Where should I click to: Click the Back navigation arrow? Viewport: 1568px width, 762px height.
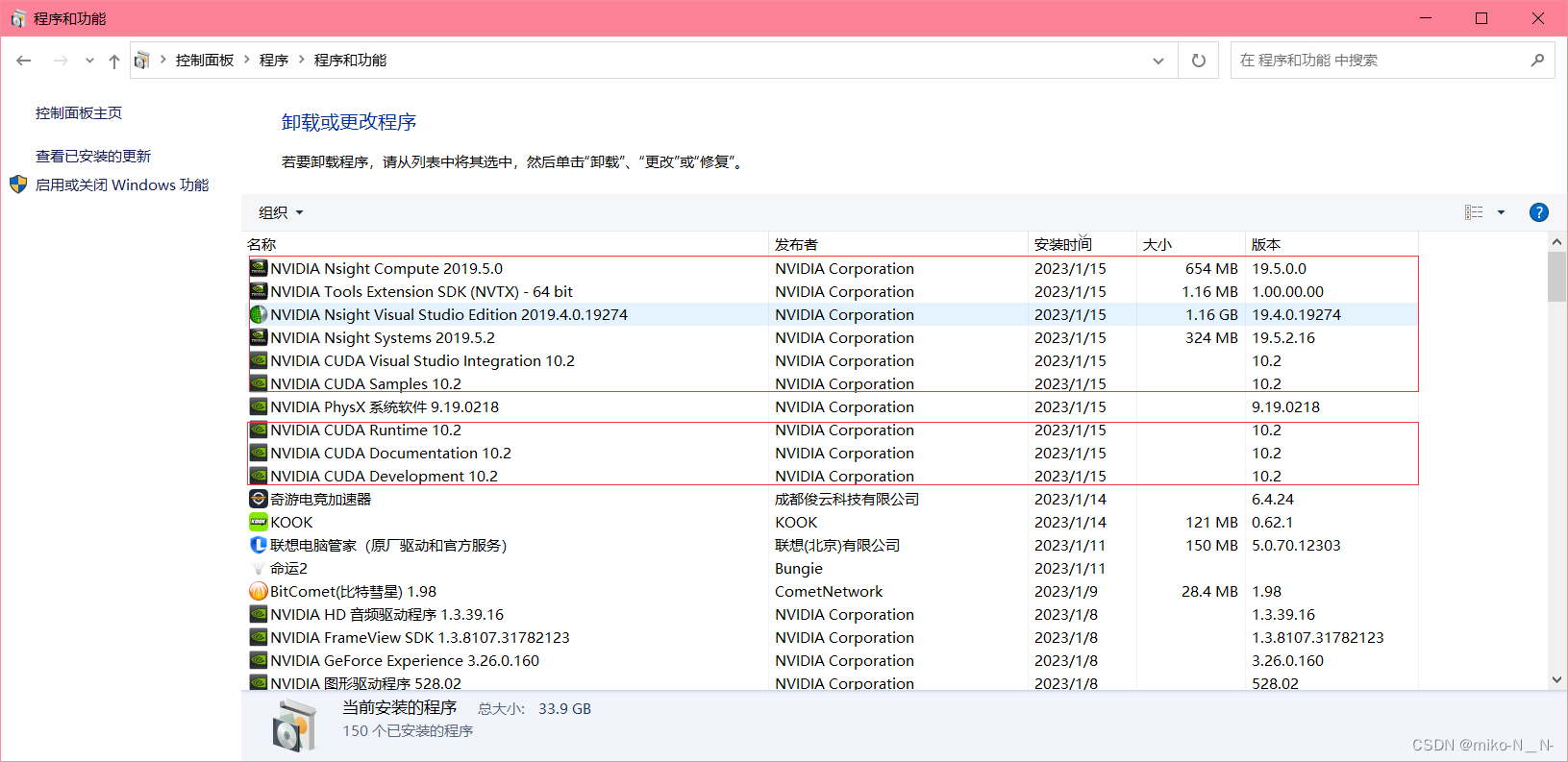coord(24,61)
